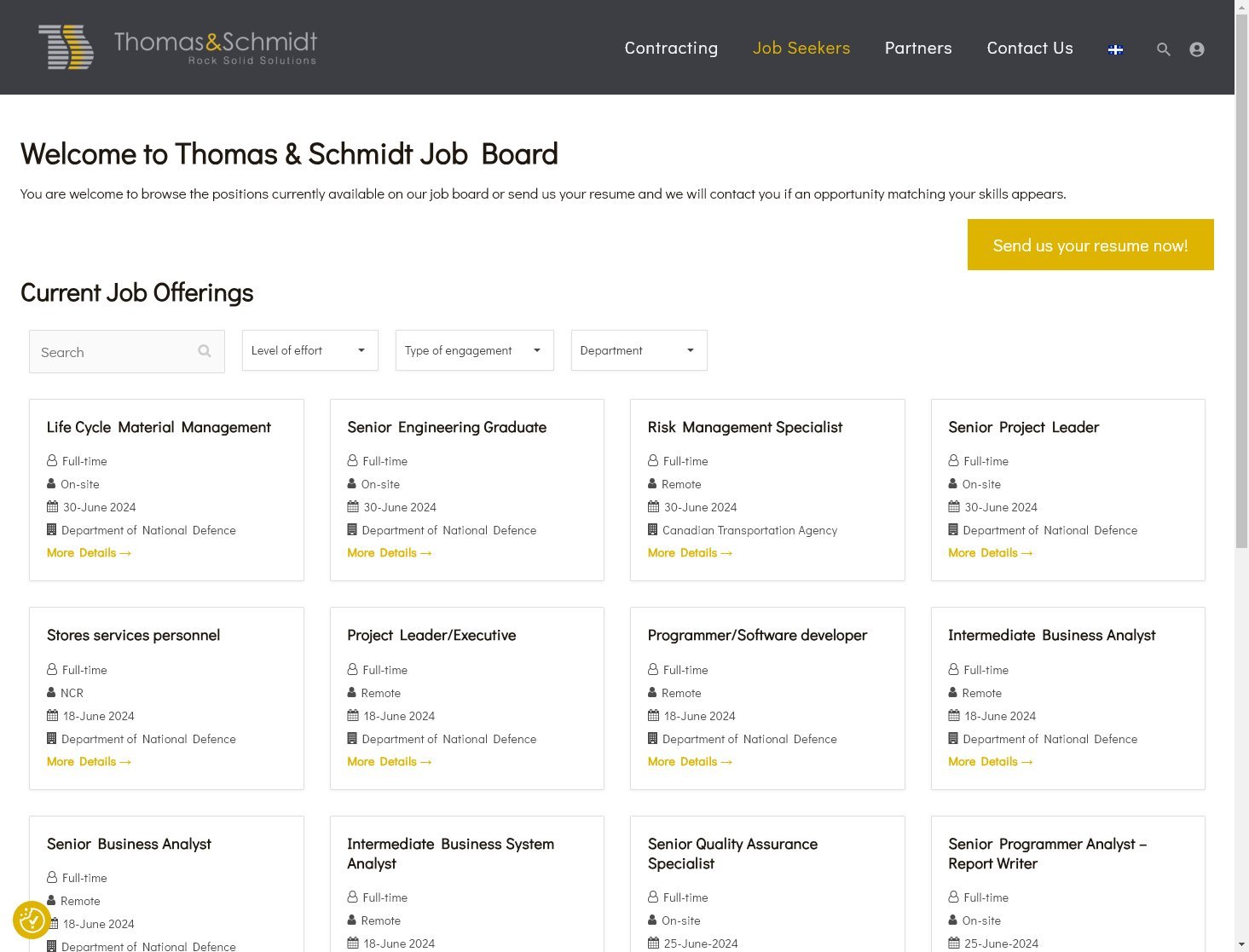Click Remote person icon on Intermediate Business System Analyst card
The image size is (1249, 952).
352,920
